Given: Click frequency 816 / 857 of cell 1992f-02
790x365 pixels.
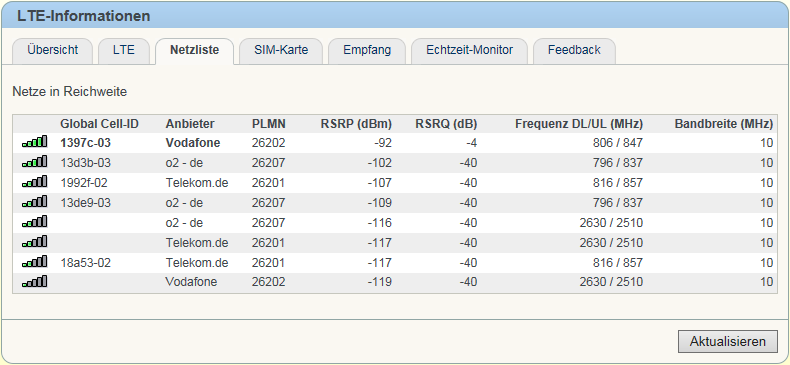Looking at the screenshot, I should pos(618,182).
